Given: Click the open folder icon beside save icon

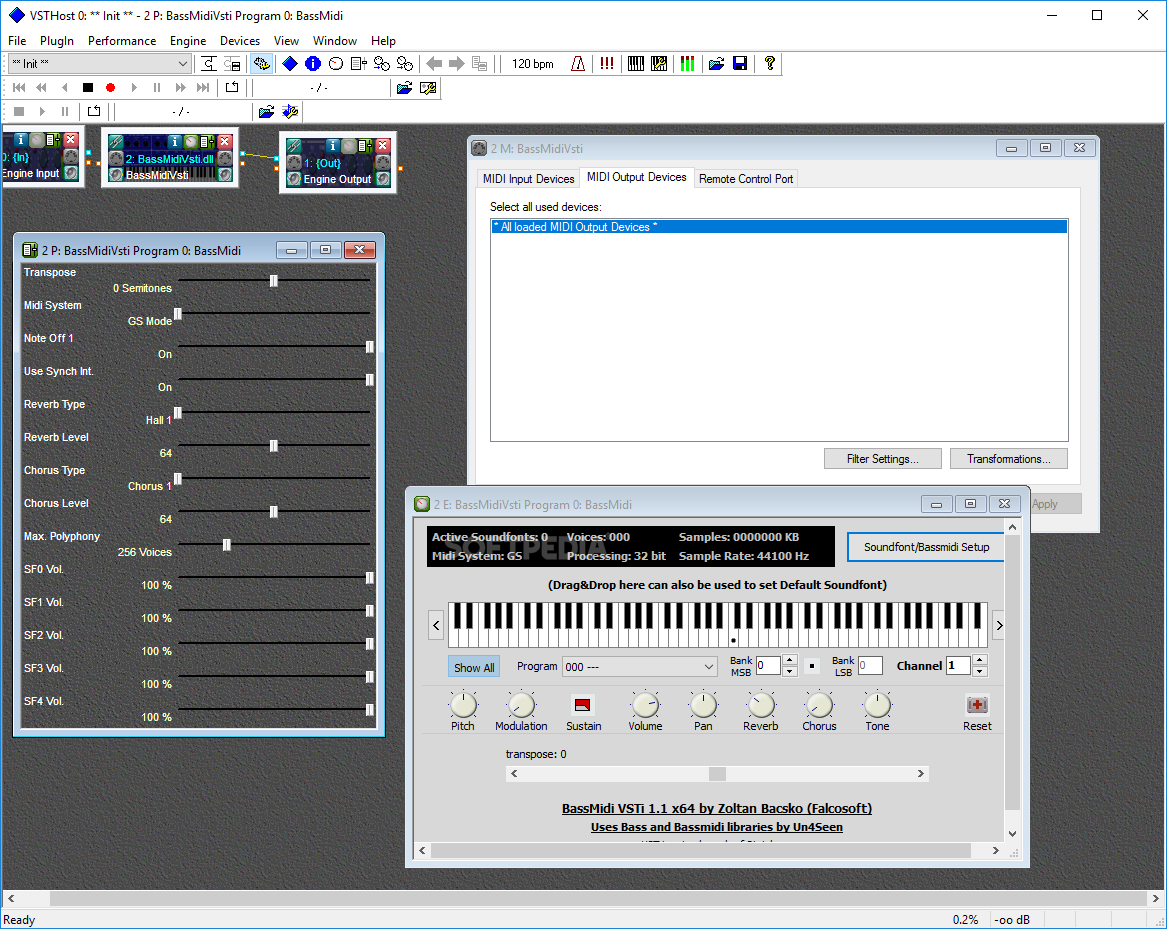Looking at the screenshot, I should click(x=716, y=64).
